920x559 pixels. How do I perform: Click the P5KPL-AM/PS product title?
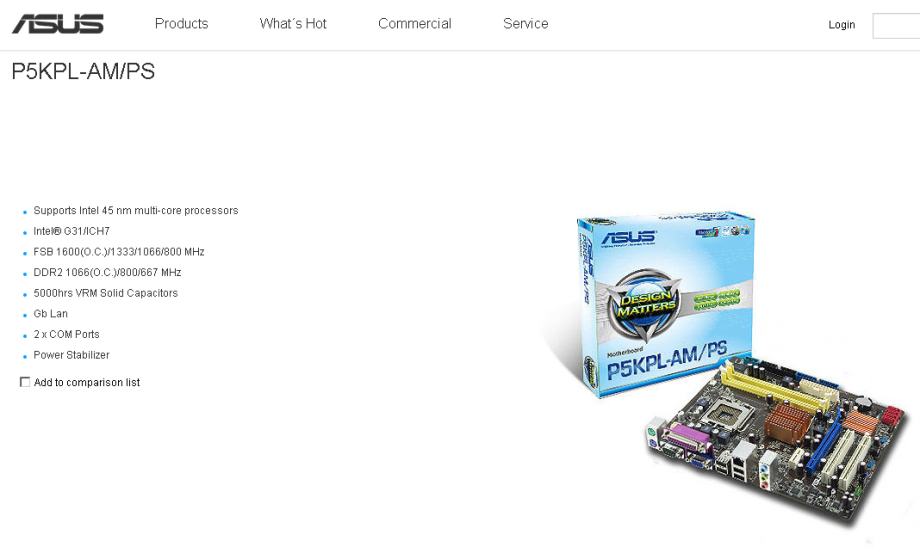tap(83, 72)
